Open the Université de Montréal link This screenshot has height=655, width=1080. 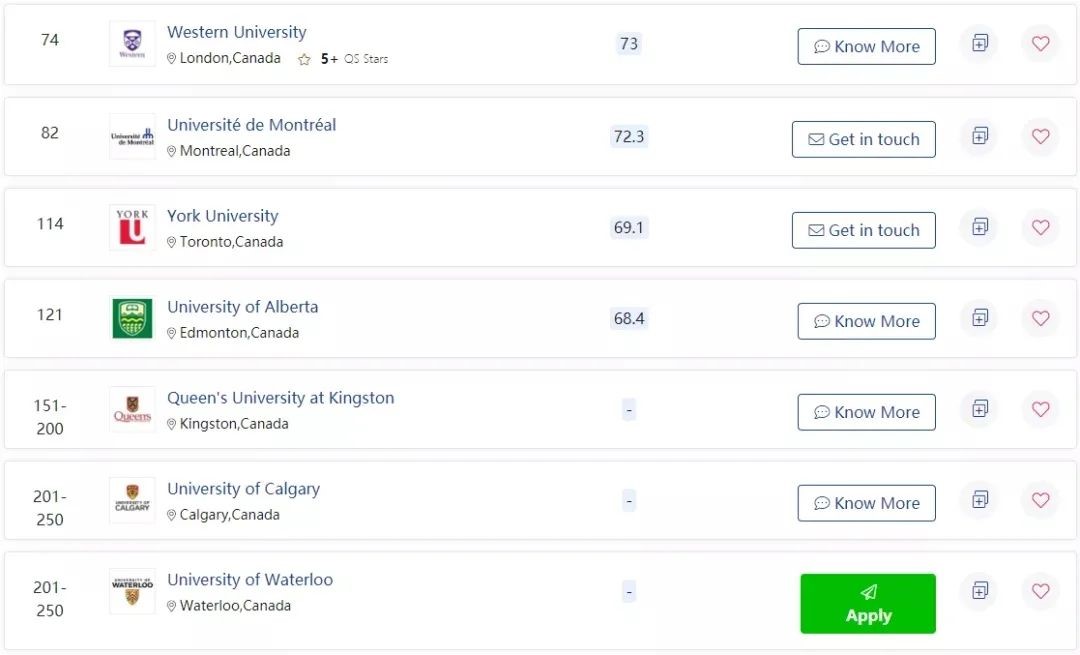[251, 125]
